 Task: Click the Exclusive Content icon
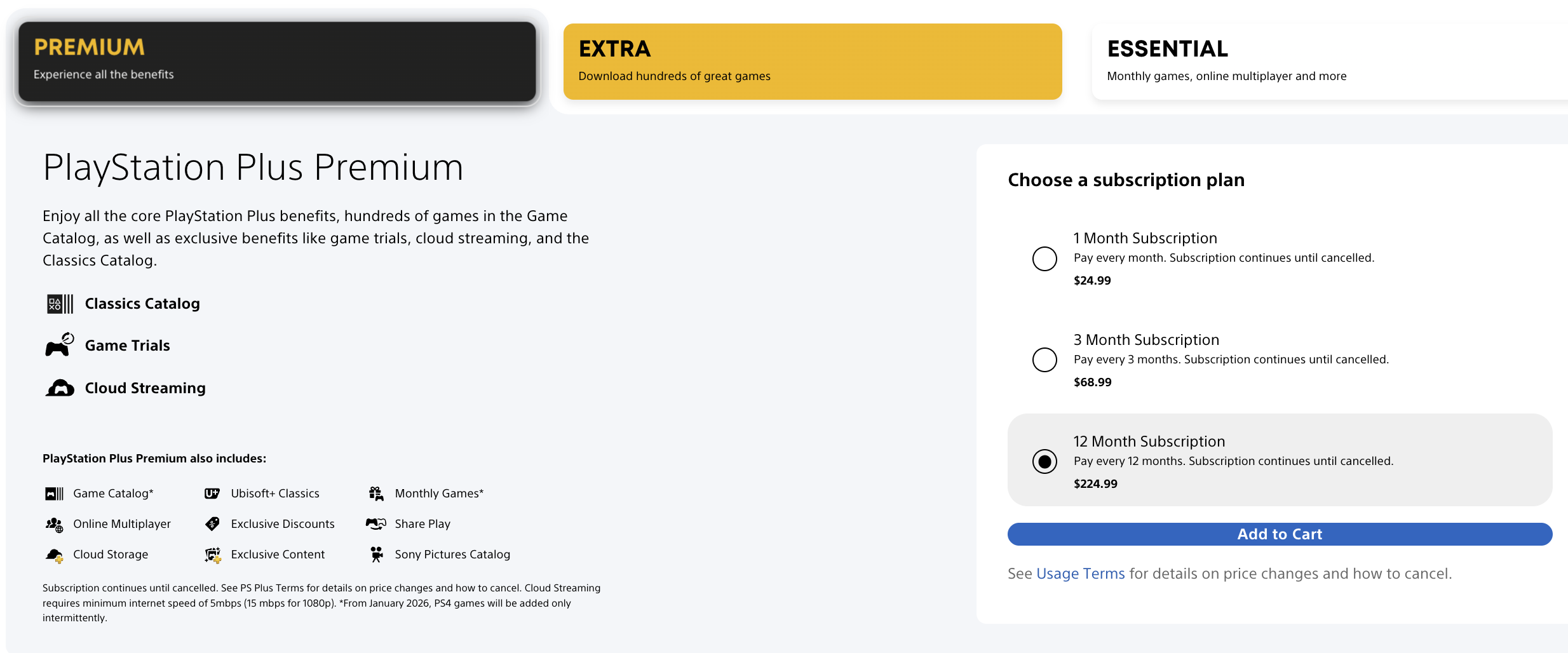pos(212,555)
